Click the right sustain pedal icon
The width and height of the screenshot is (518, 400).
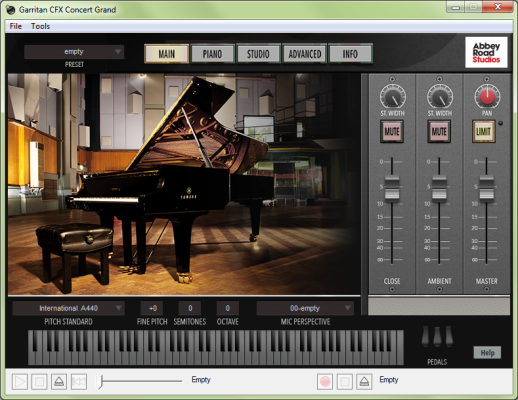click(449, 337)
